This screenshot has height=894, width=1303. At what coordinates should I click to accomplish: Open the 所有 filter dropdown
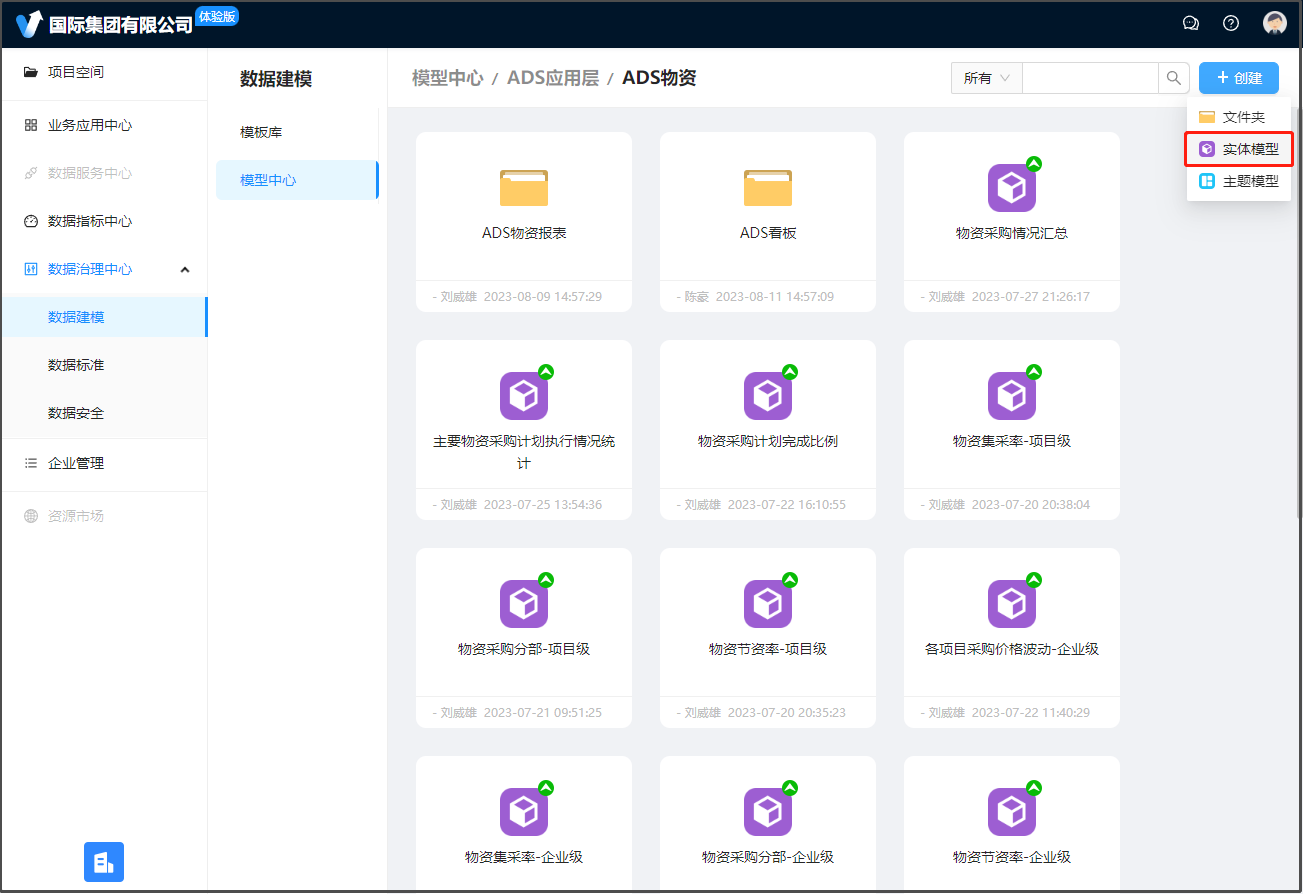click(986, 78)
